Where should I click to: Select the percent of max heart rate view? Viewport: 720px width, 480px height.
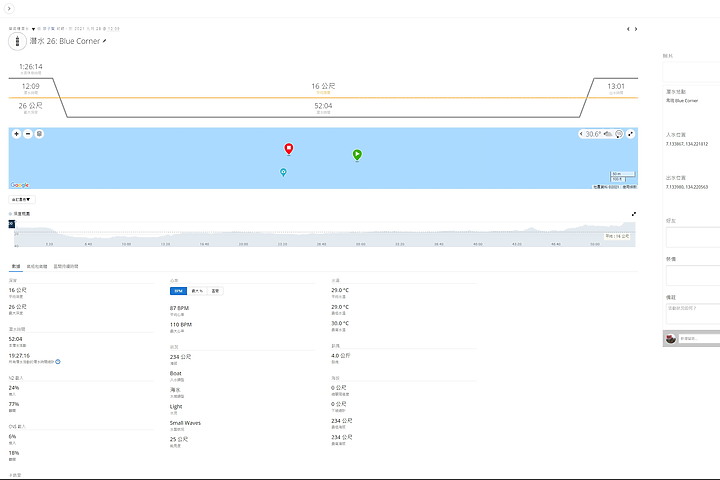(197, 291)
